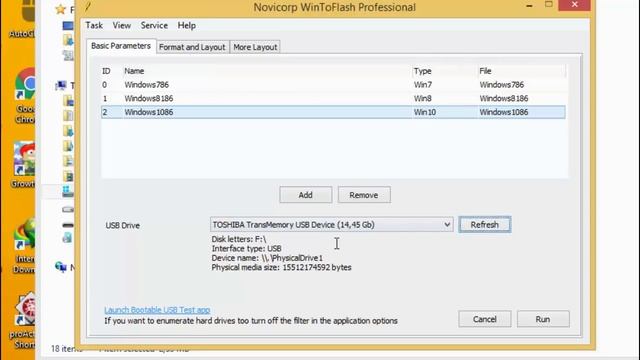Screen dimensions: 640x360
Task: Select the Windows786 row in the list
Action: click(x=333, y=85)
